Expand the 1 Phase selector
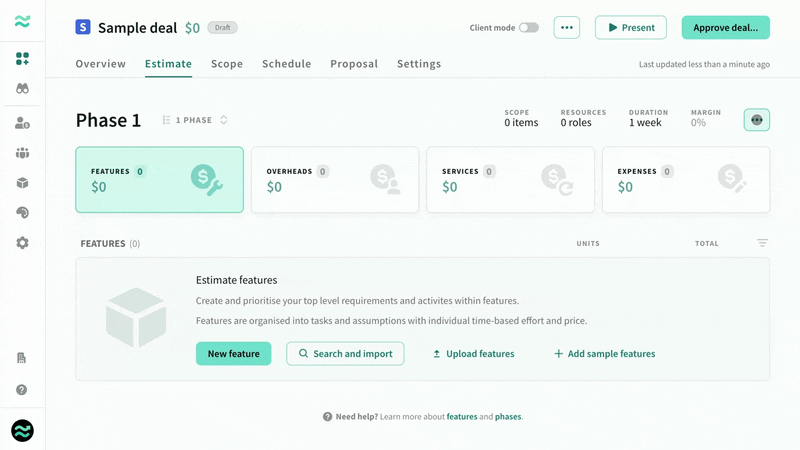Viewport: 800px width, 450px height. 196,120
